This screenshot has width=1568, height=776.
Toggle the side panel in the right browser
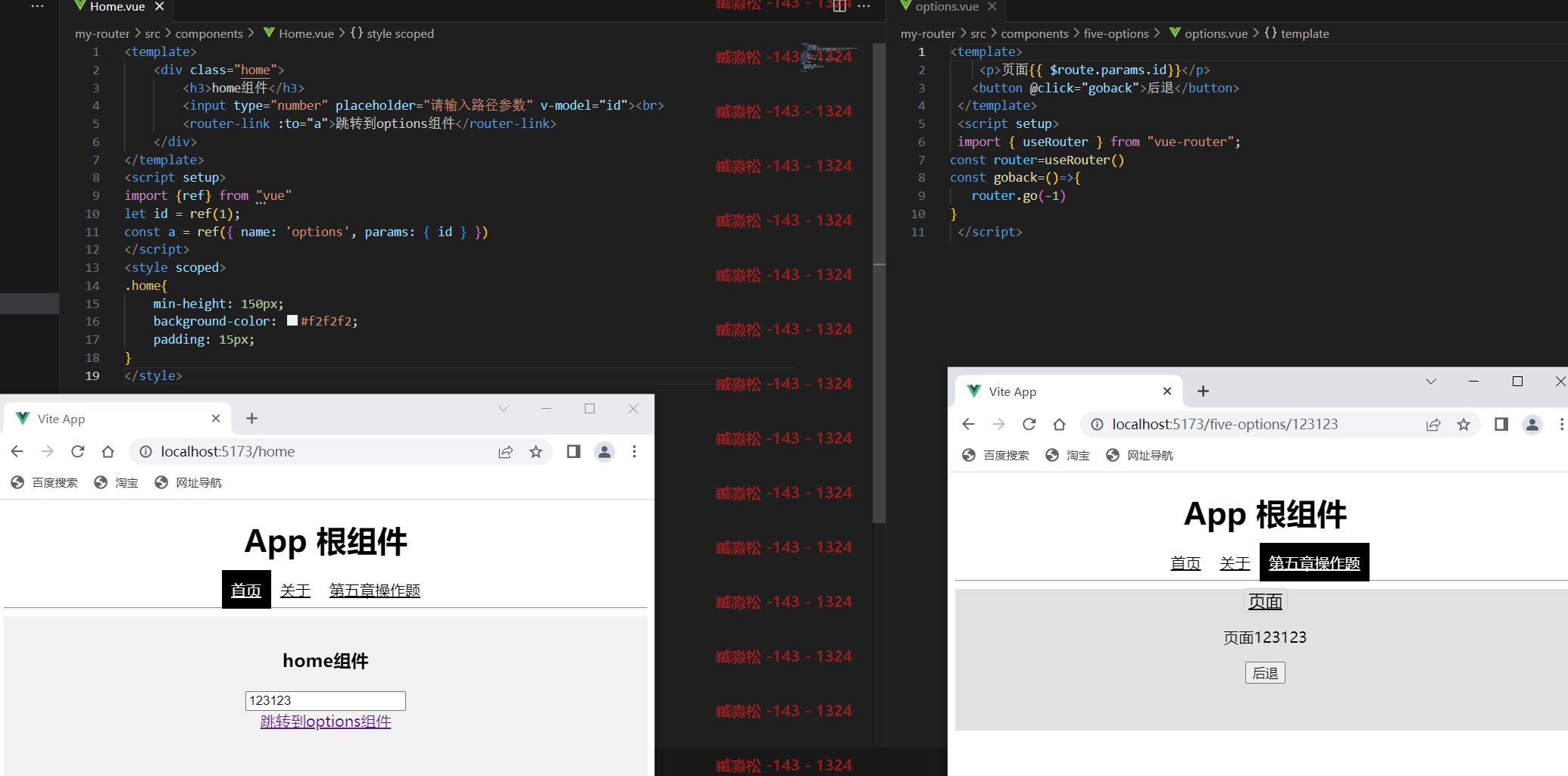click(x=1501, y=425)
